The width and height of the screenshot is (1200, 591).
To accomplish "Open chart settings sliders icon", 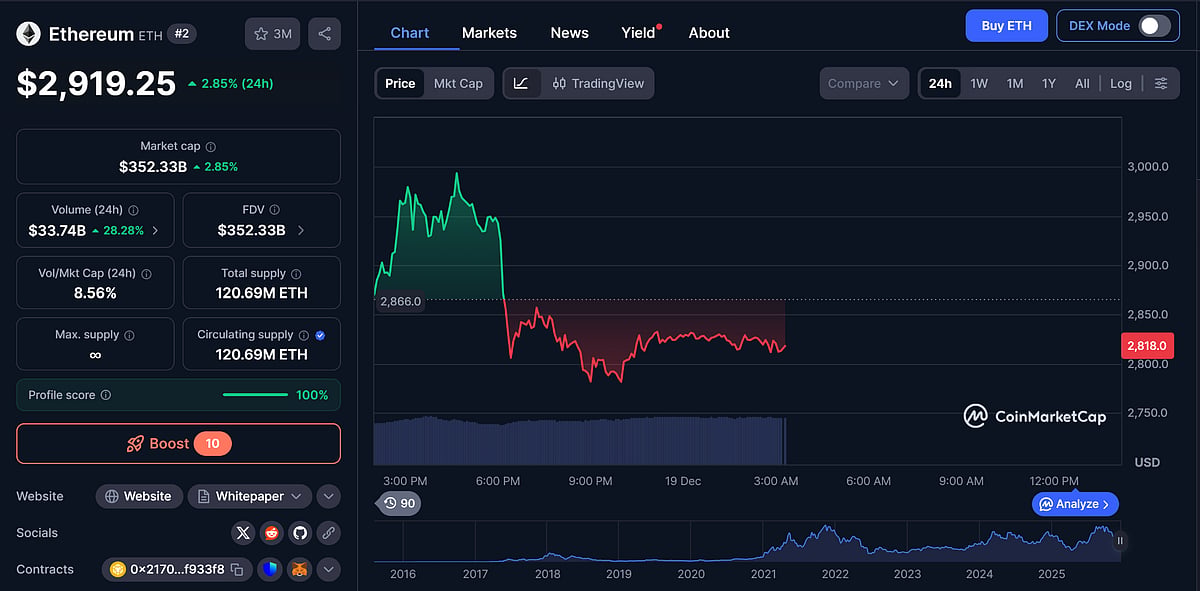I will (1161, 83).
